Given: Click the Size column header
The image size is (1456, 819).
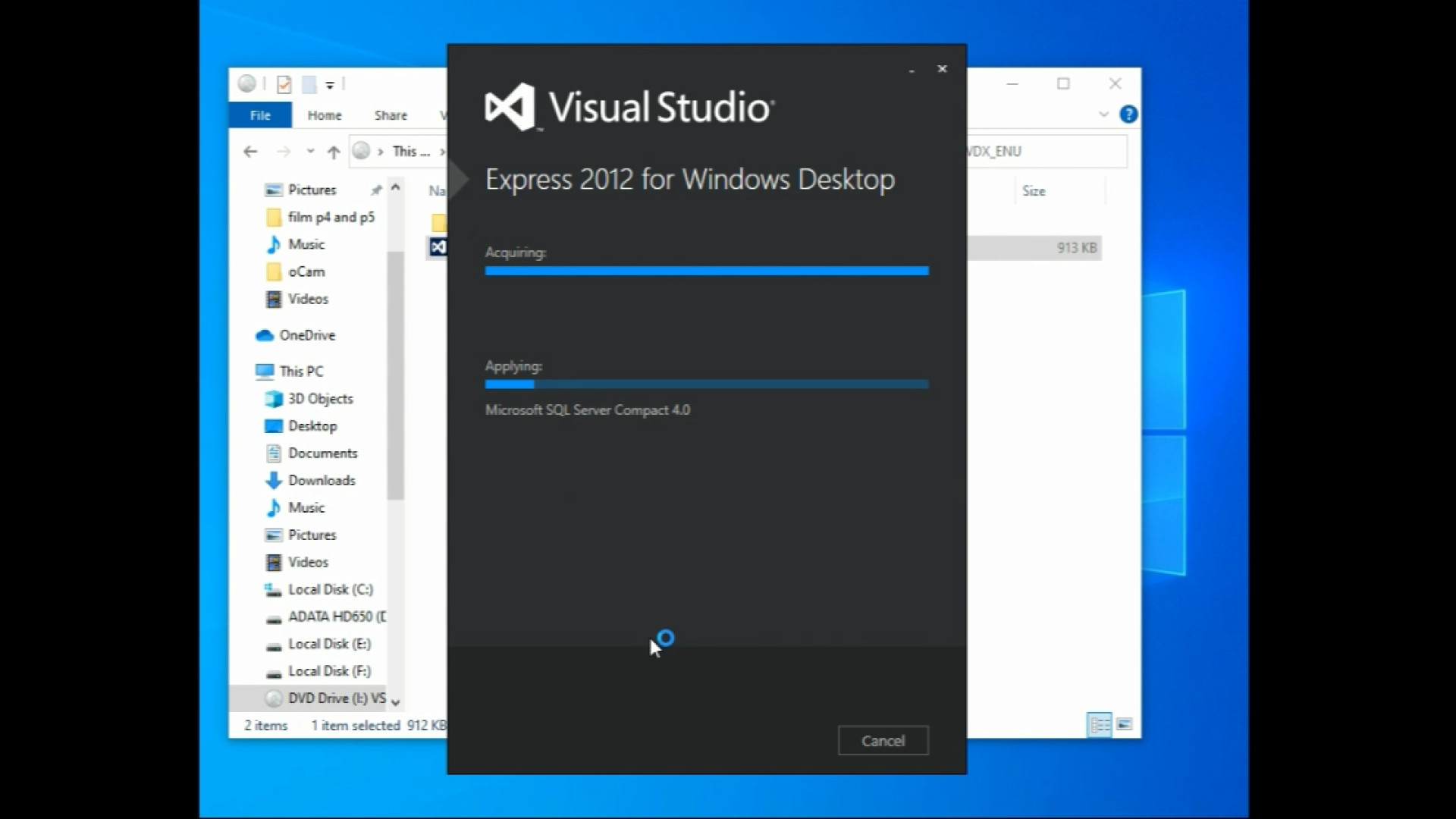Looking at the screenshot, I should click(x=1034, y=191).
